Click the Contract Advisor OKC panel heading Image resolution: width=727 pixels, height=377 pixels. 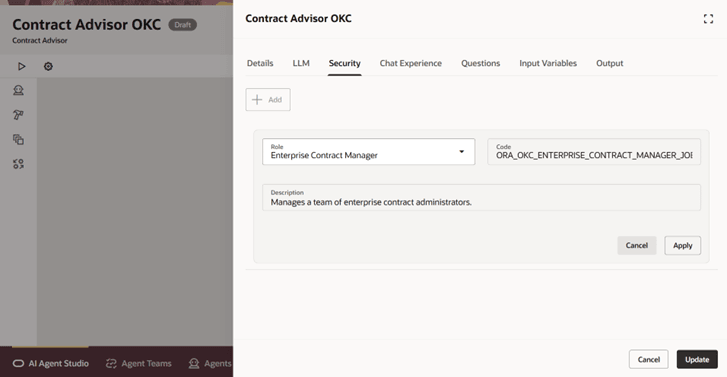tap(299, 19)
